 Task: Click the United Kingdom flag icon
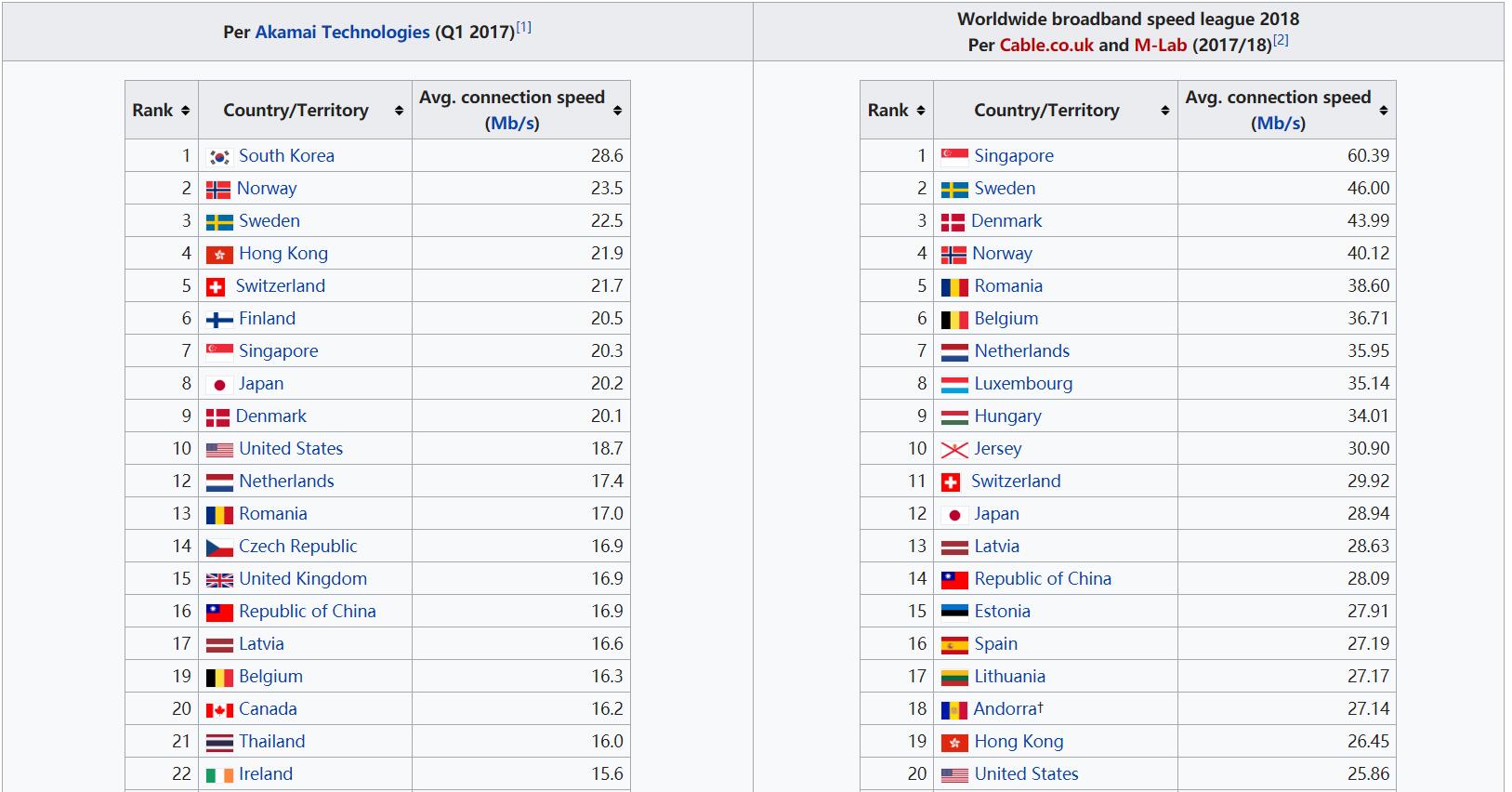click(x=219, y=580)
